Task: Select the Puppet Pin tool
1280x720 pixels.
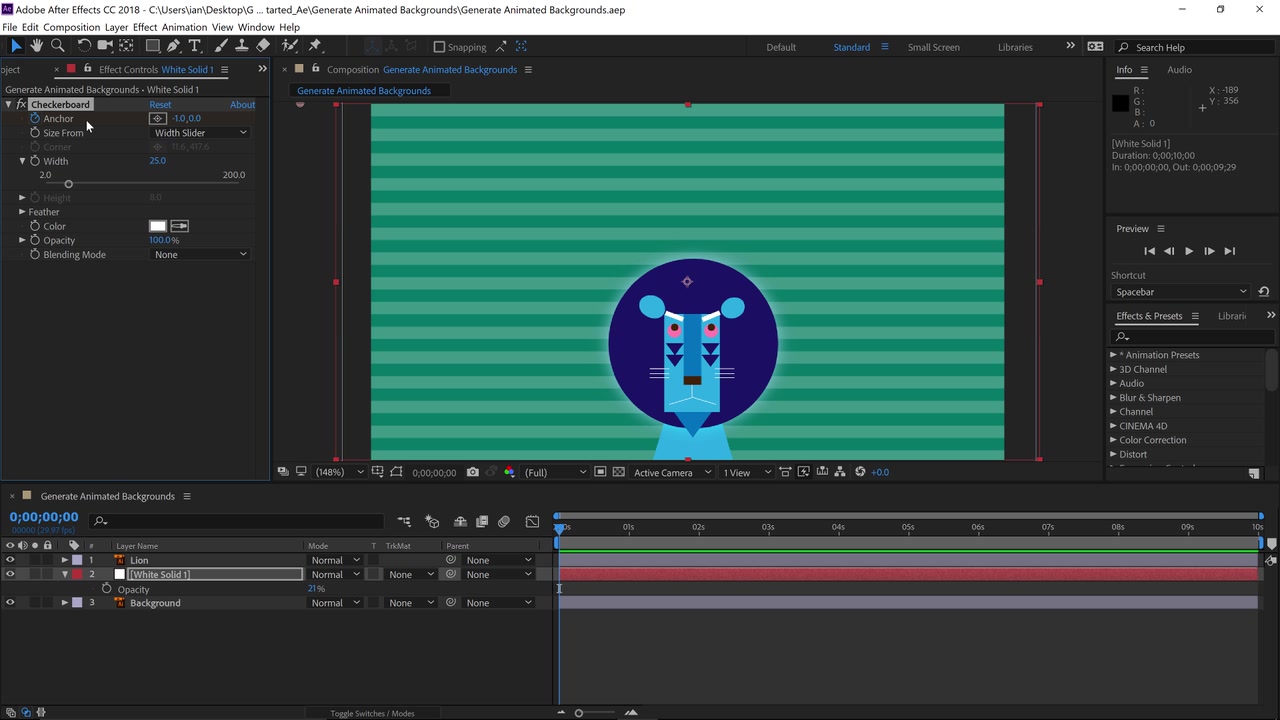Action: [x=315, y=46]
